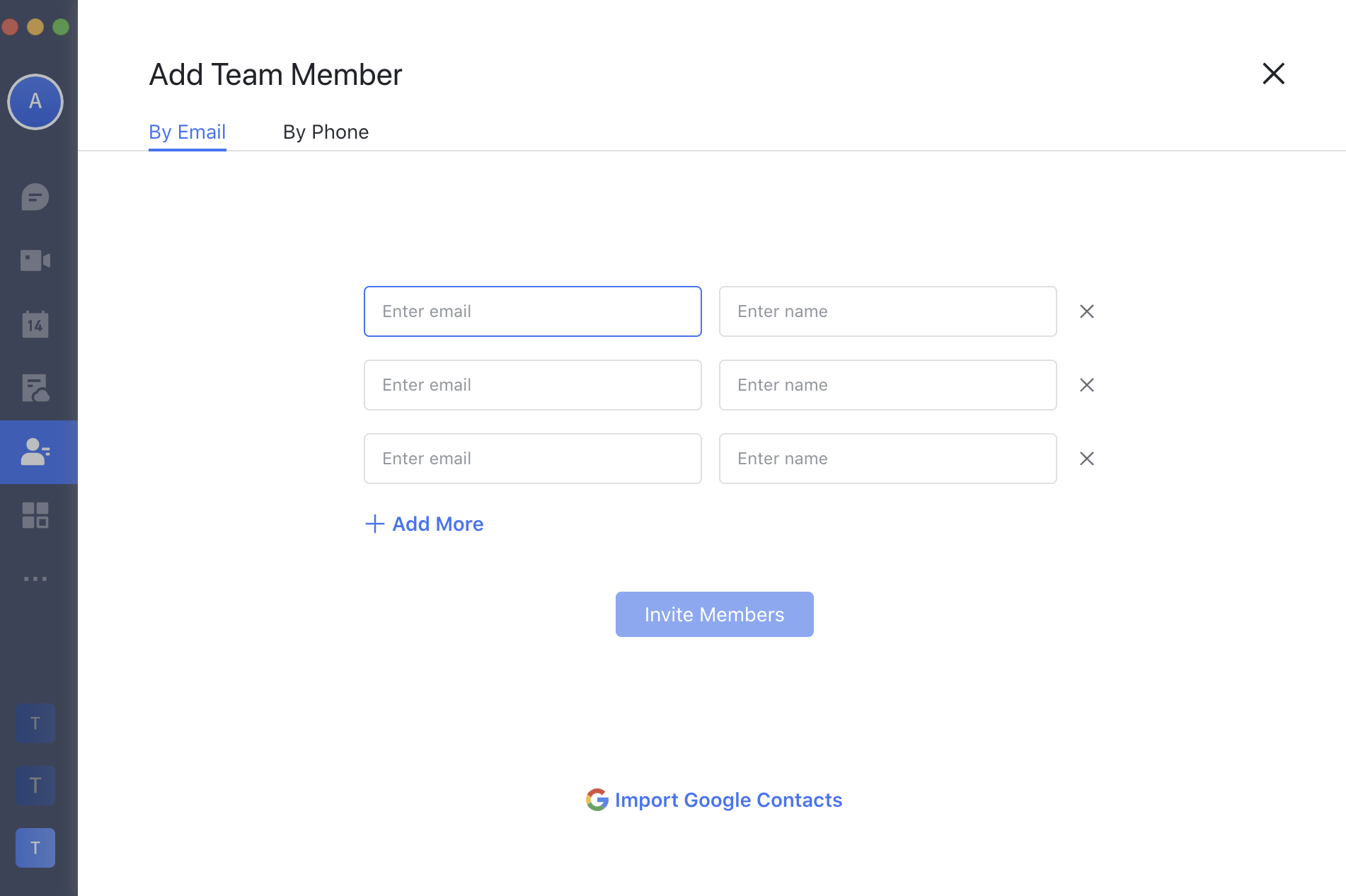
Task: Open the video meeting sidebar icon
Action: [35, 260]
